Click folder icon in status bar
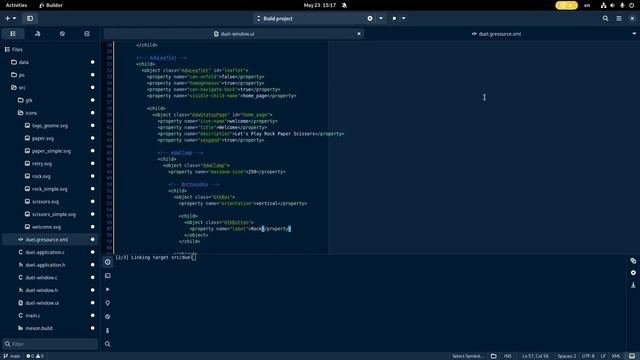 tap(493, 356)
